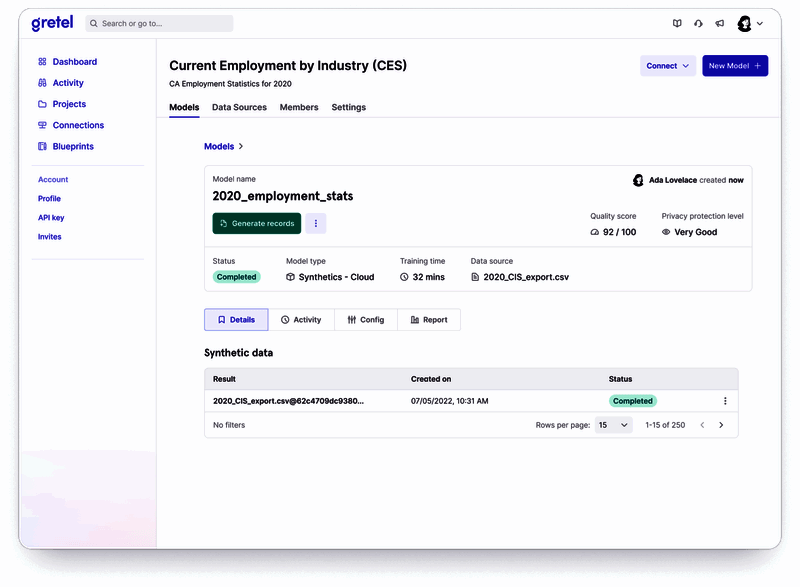Screen dimensions: 800x587
Task: Open announcements via the megaphone icon
Action: [x=719, y=23]
